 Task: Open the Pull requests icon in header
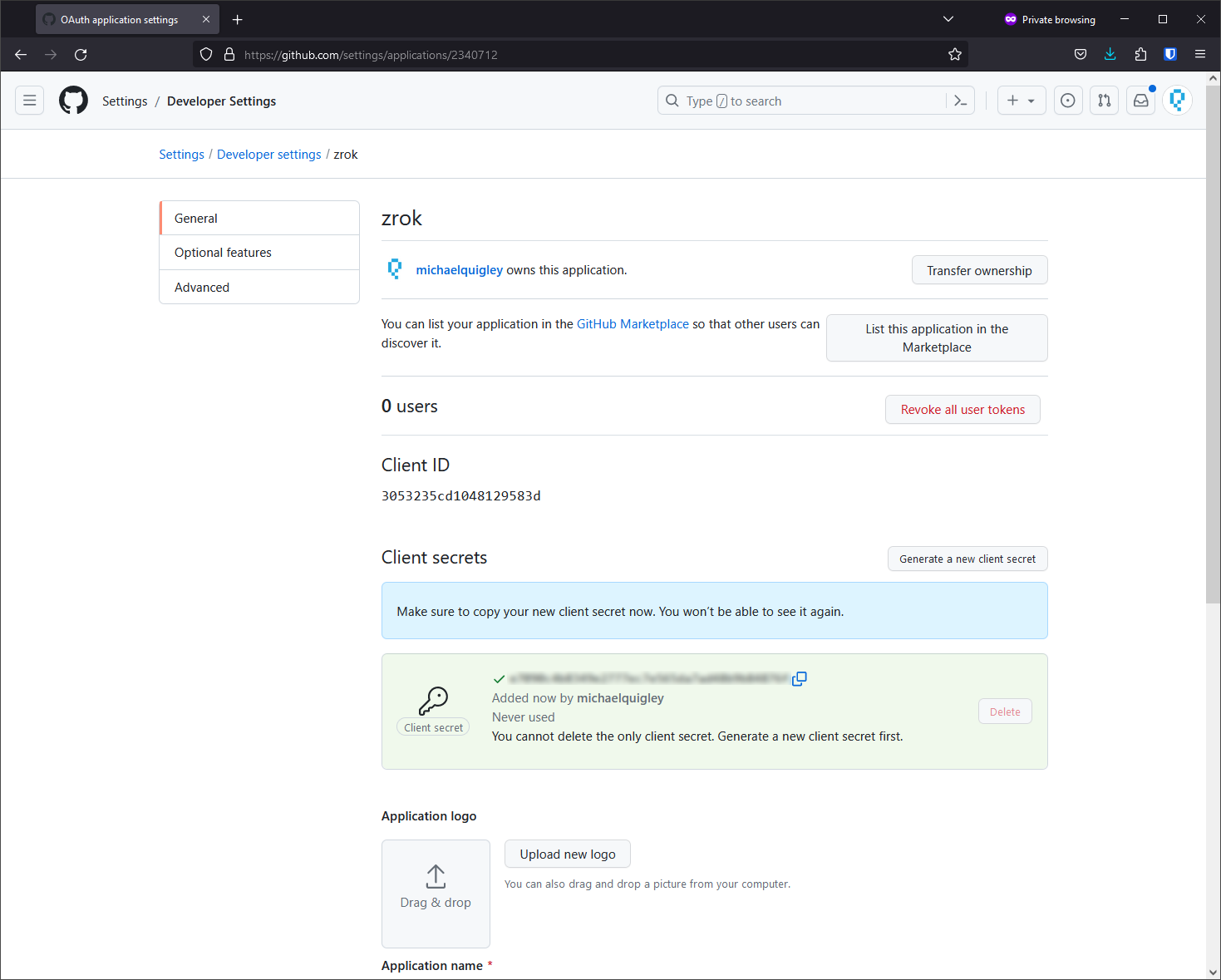click(1104, 101)
